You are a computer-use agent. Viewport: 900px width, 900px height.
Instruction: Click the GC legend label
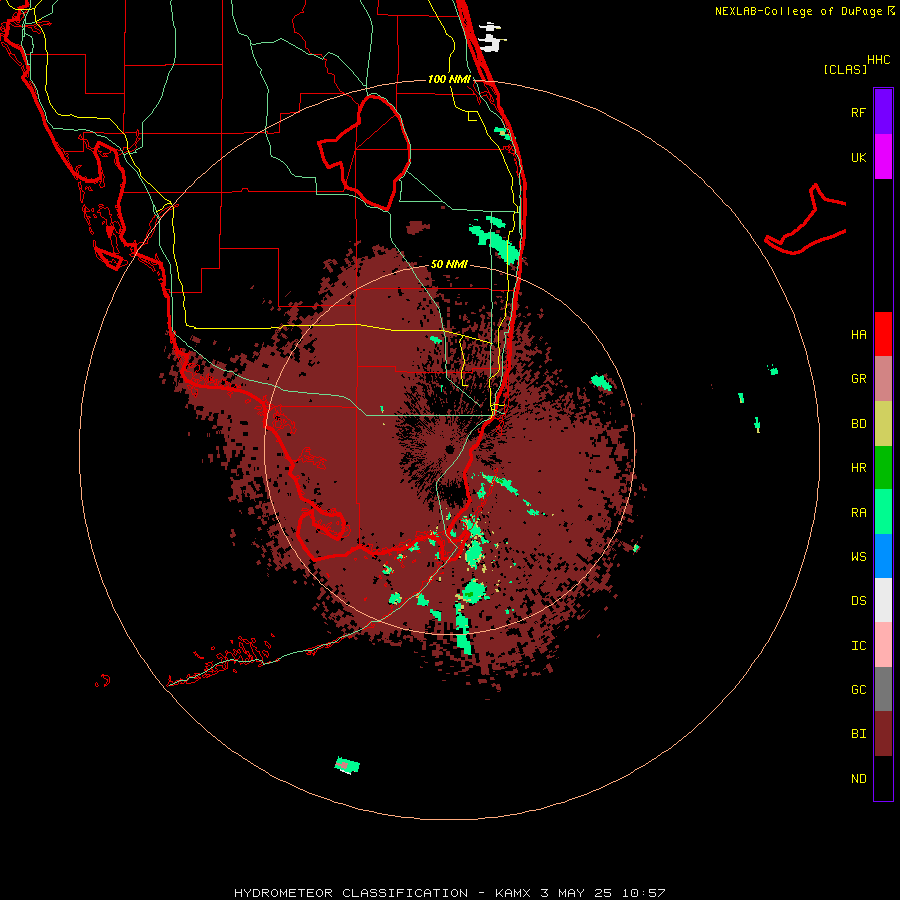859,689
